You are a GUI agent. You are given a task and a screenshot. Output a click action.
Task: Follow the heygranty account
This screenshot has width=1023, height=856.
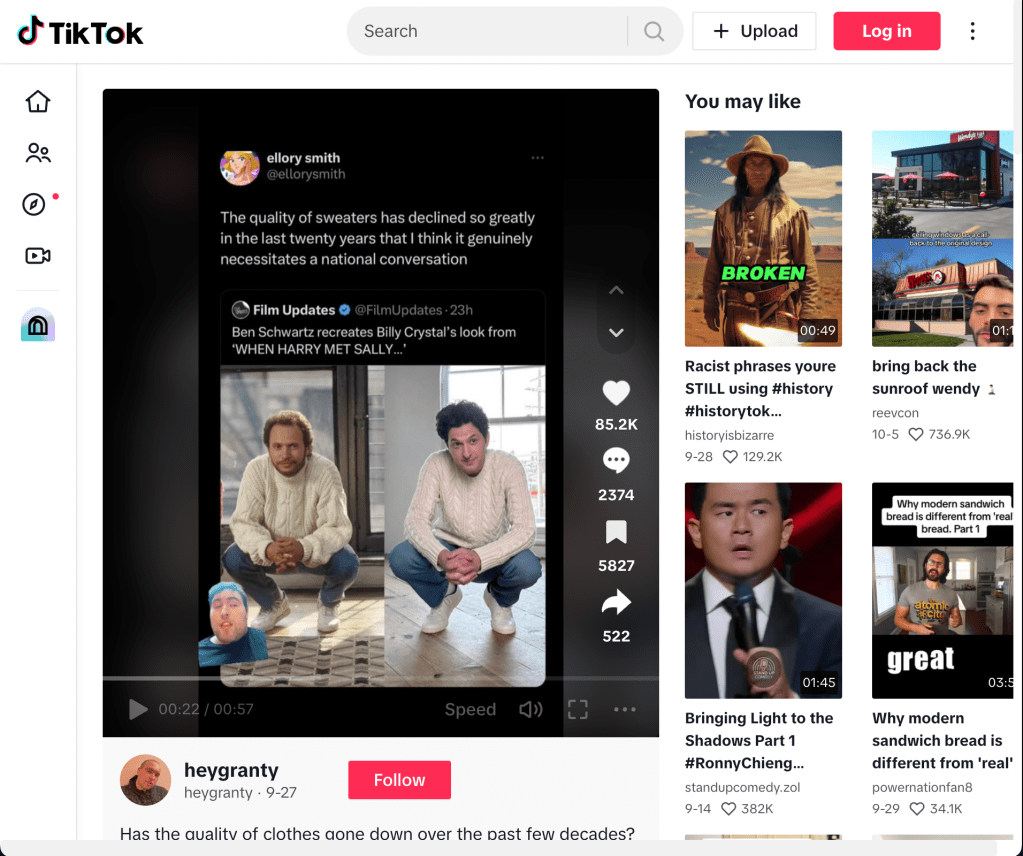pyautogui.click(x=399, y=780)
